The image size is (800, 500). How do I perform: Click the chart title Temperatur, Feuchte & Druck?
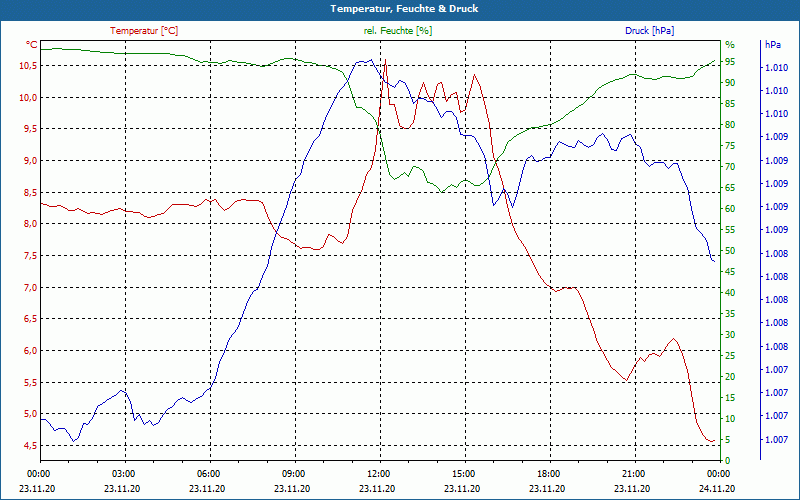coord(404,9)
